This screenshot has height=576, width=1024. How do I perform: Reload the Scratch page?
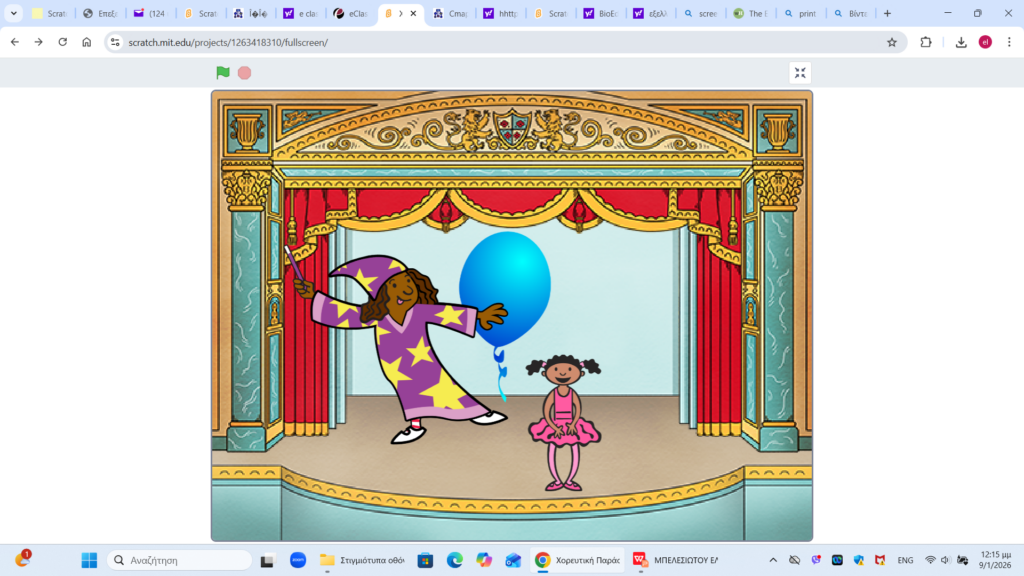[x=63, y=42]
